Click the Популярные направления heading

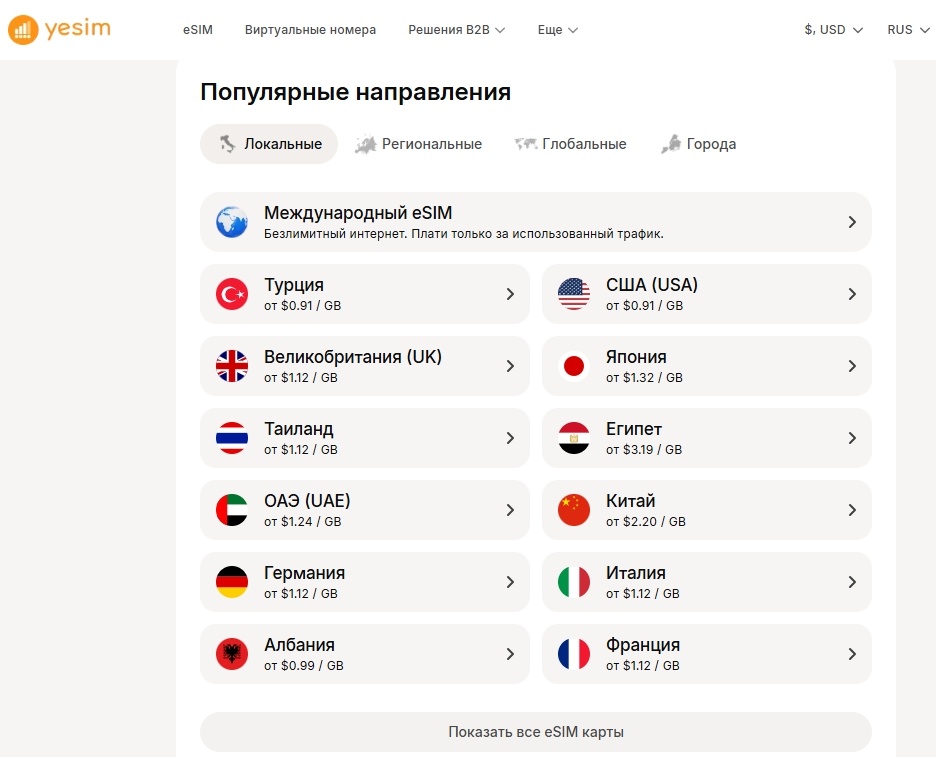(356, 92)
